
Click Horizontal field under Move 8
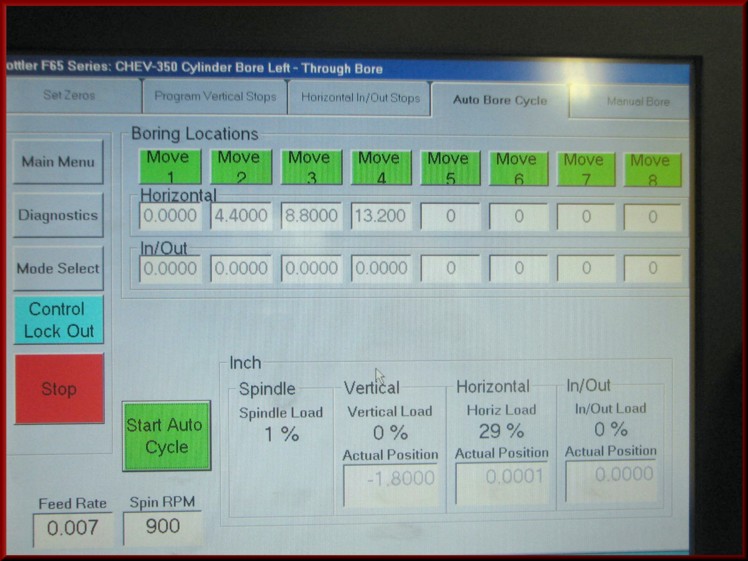(x=652, y=218)
